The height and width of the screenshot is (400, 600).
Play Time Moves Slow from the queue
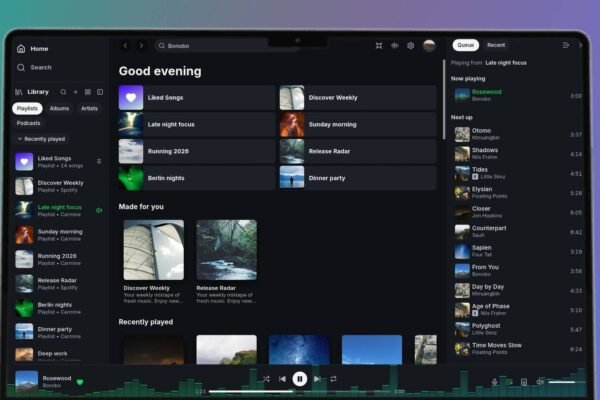(518, 349)
